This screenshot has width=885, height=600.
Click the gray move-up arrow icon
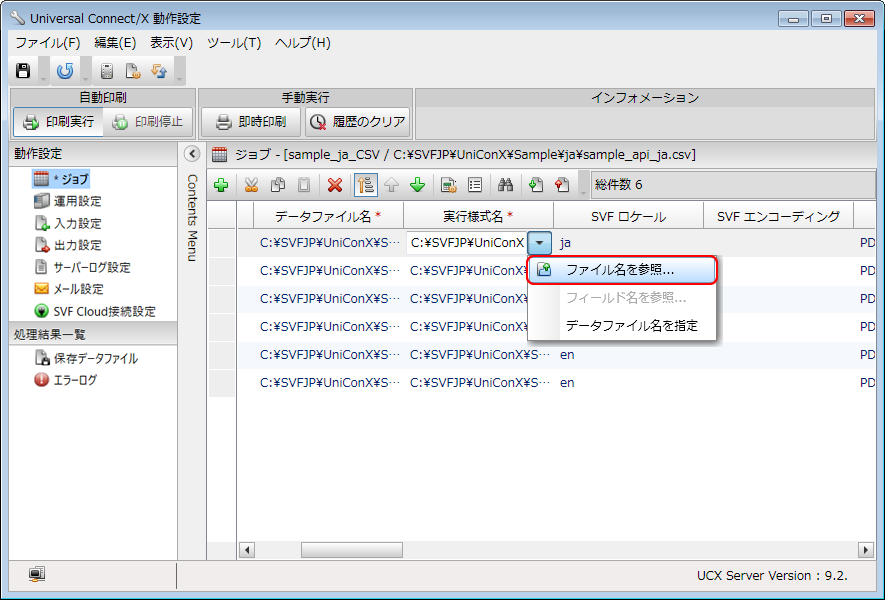391,185
